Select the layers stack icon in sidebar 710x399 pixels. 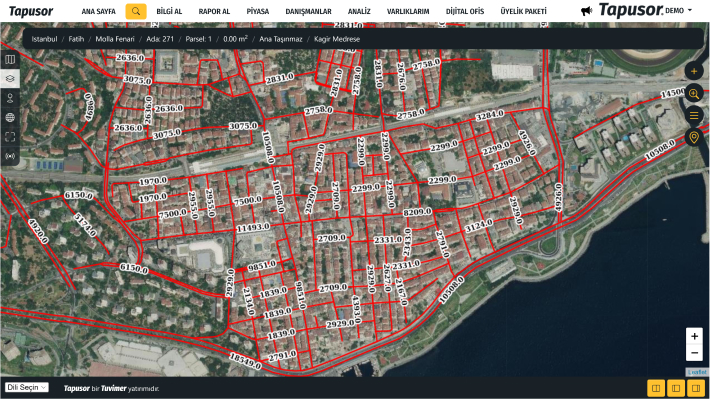pyautogui.click(x=10, y=78)
